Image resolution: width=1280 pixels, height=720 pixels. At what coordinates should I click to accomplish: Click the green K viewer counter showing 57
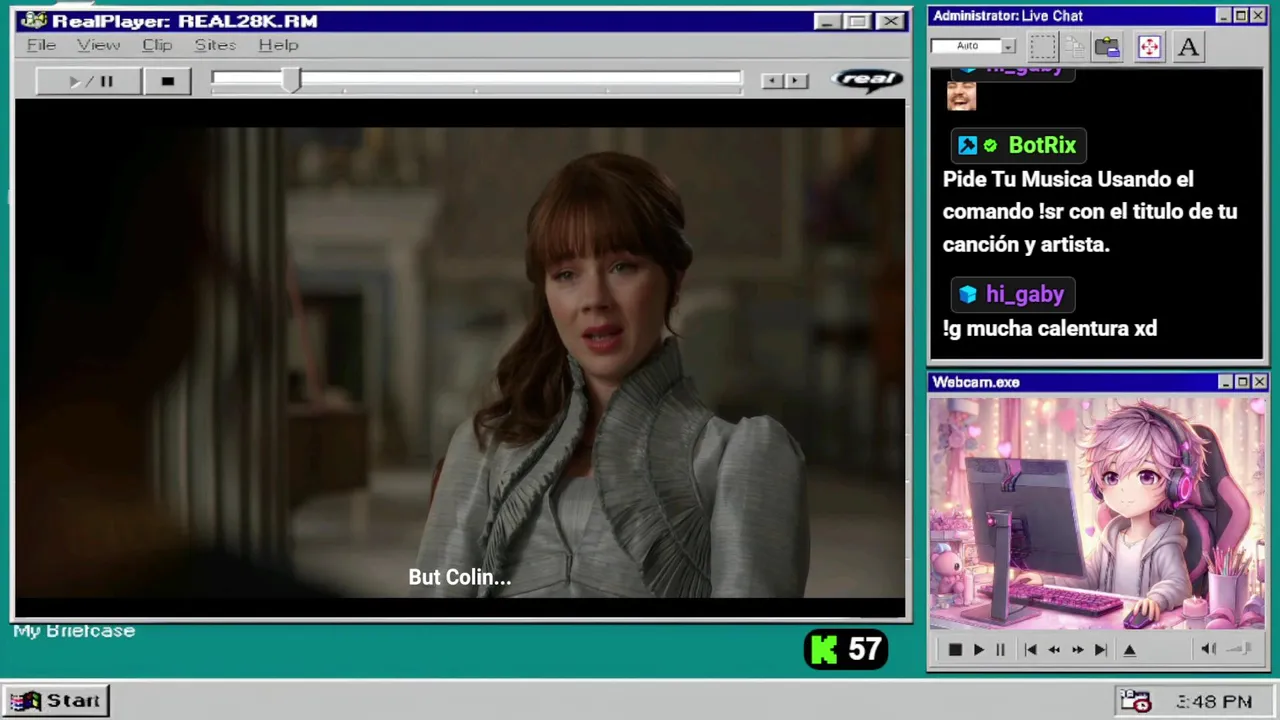[x=846, y=650]
